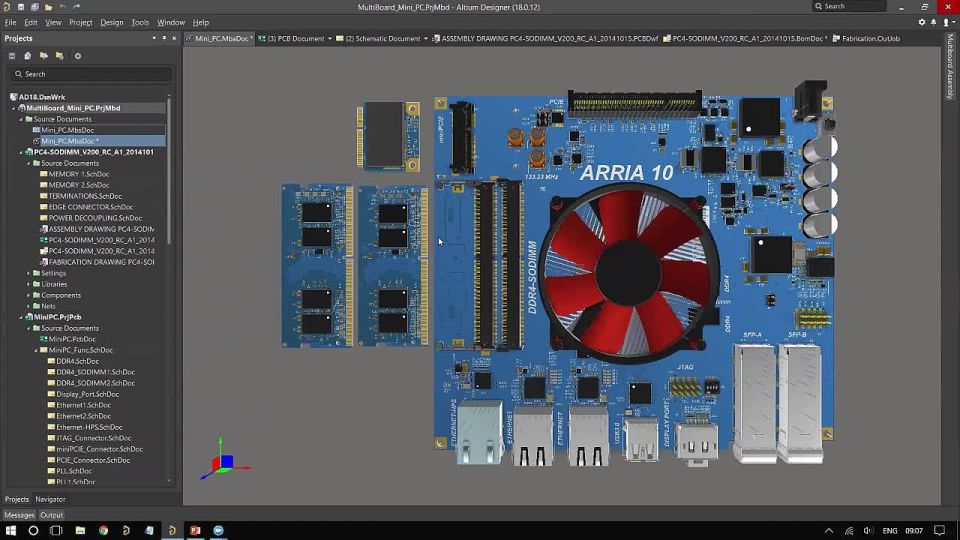Show hidden system tray icons chevron

[x=828, y=530]
